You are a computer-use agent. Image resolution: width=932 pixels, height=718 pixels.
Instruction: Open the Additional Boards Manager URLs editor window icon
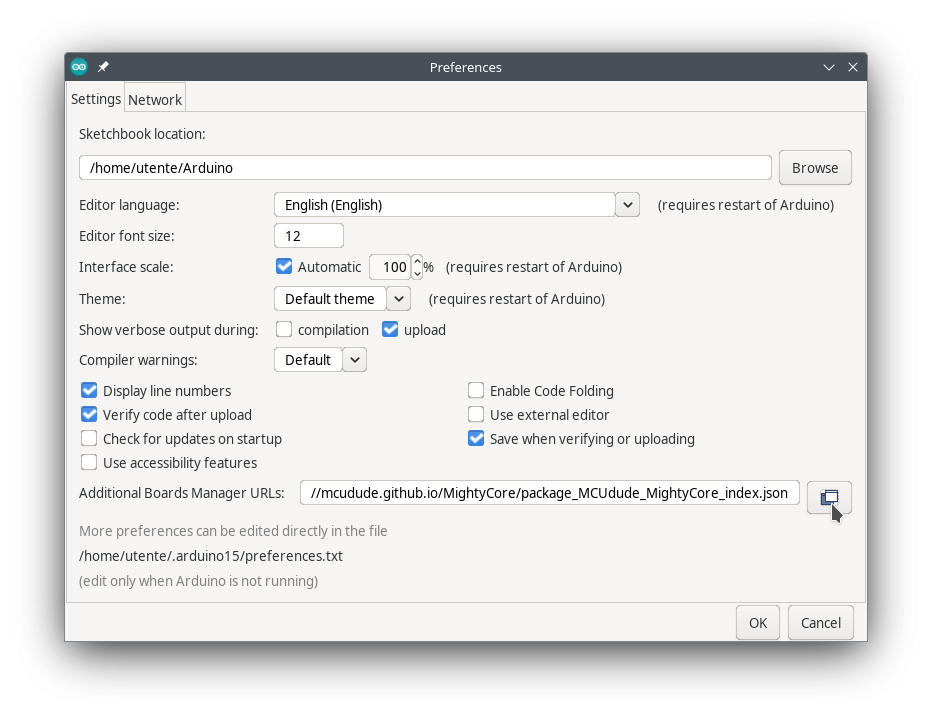click(x=829, y=497)
